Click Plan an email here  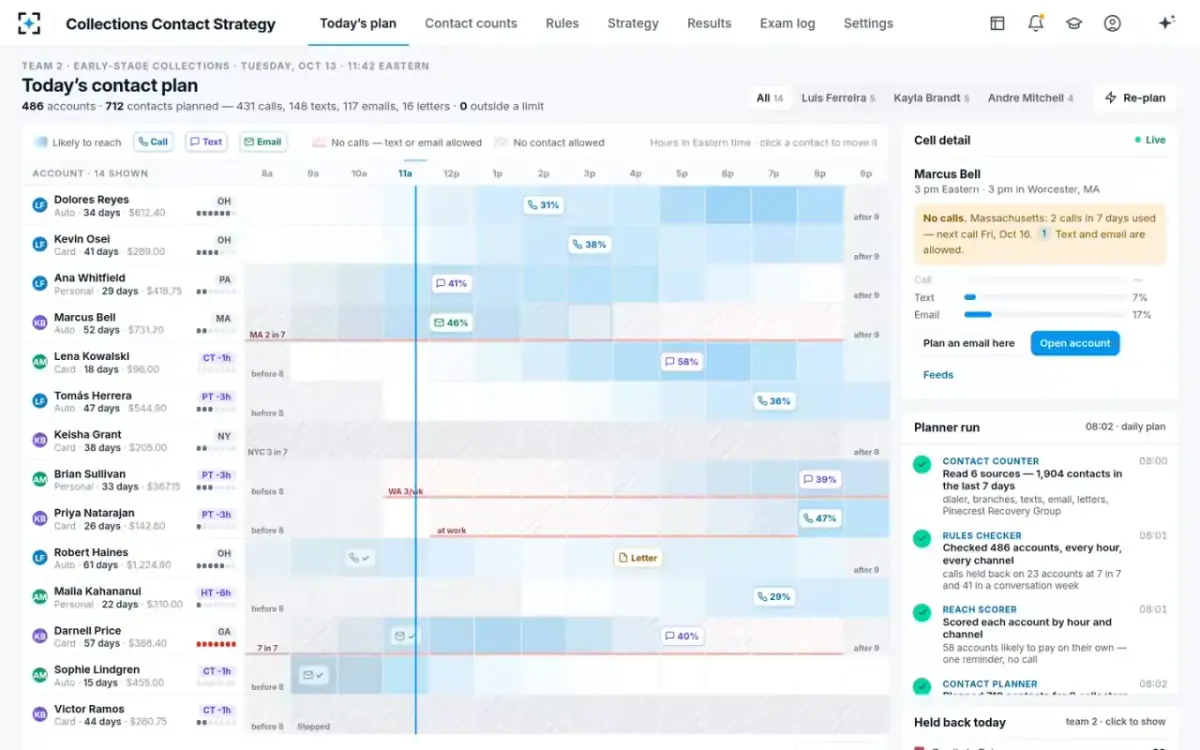(x=969, y=343)
